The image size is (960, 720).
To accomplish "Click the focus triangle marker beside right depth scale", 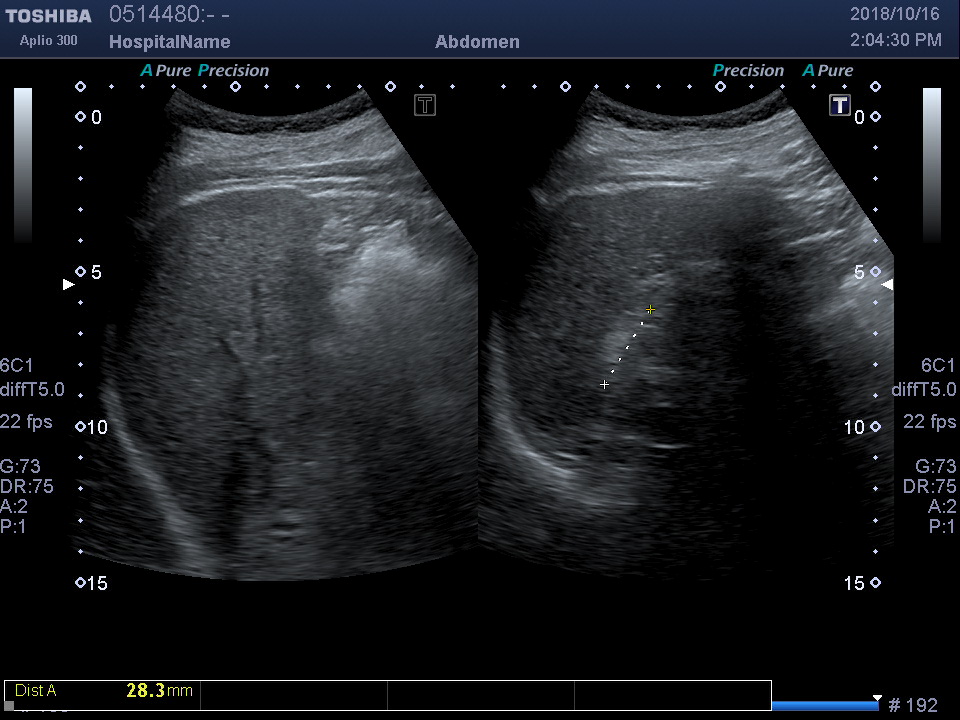I will [x=887, y=284].
